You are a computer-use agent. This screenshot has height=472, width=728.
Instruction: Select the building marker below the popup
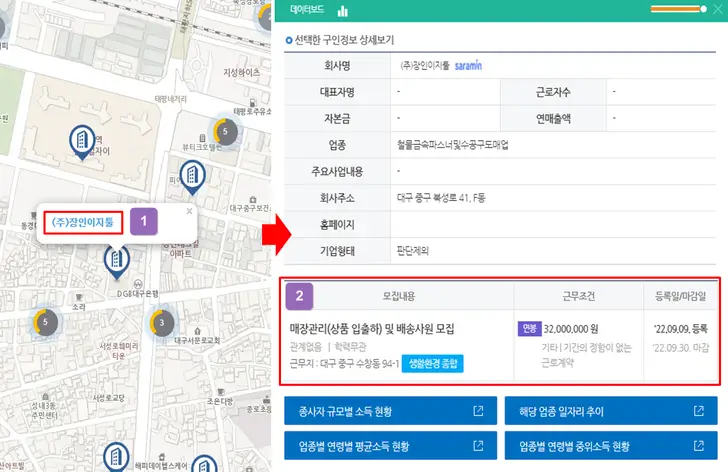point(117,262)
